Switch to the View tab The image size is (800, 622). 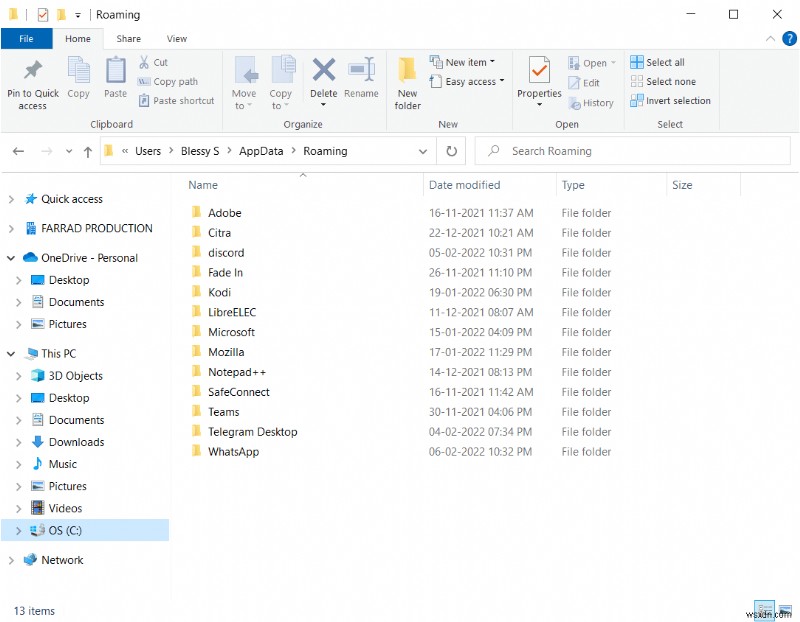177,39
